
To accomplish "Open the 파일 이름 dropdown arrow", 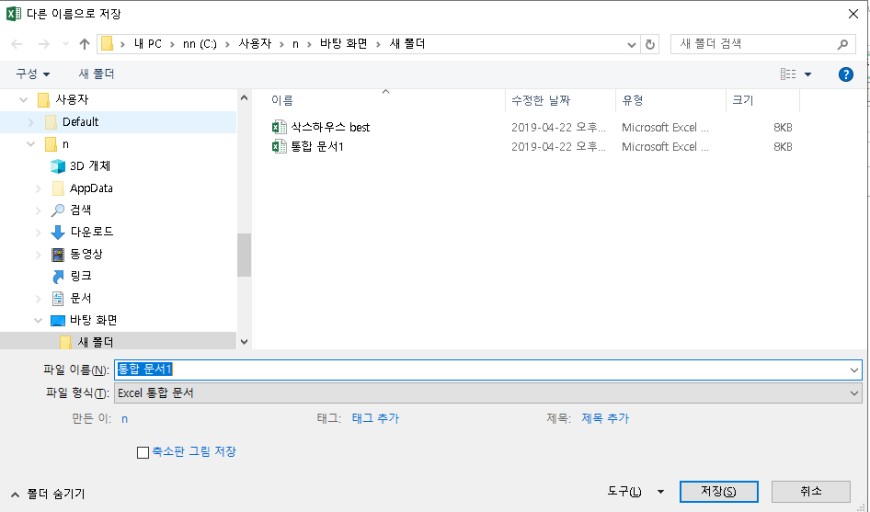I will coord(854,370).
